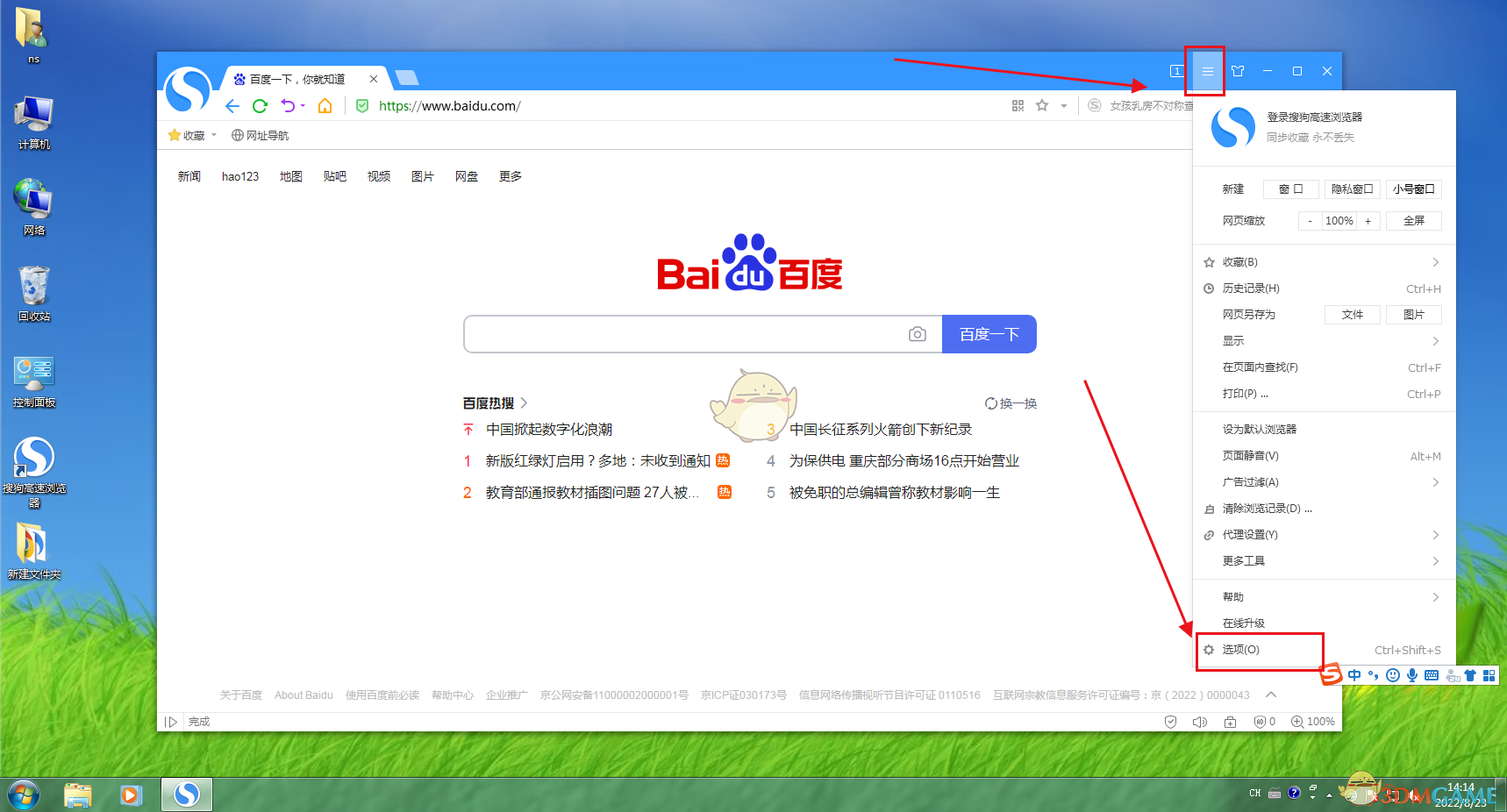Select 历史记录(H) from the menu
1507x812 pixels.
tap(1251, 288)
